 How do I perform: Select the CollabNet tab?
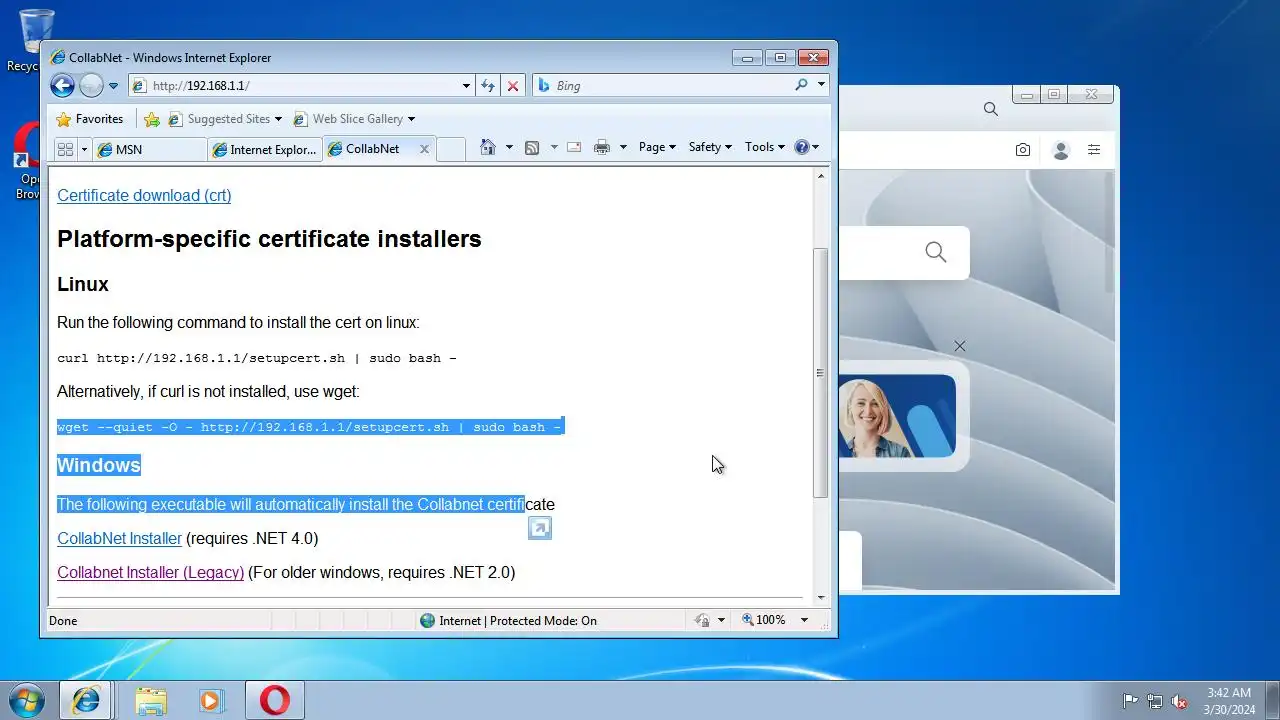(372, 149)
